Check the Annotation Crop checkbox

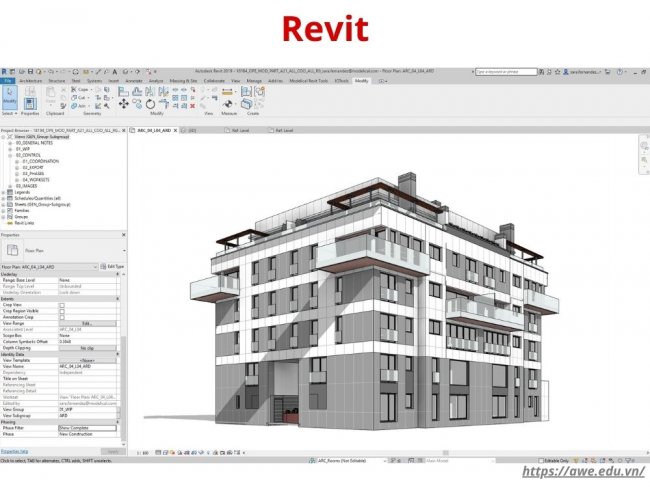pos(62,317)
